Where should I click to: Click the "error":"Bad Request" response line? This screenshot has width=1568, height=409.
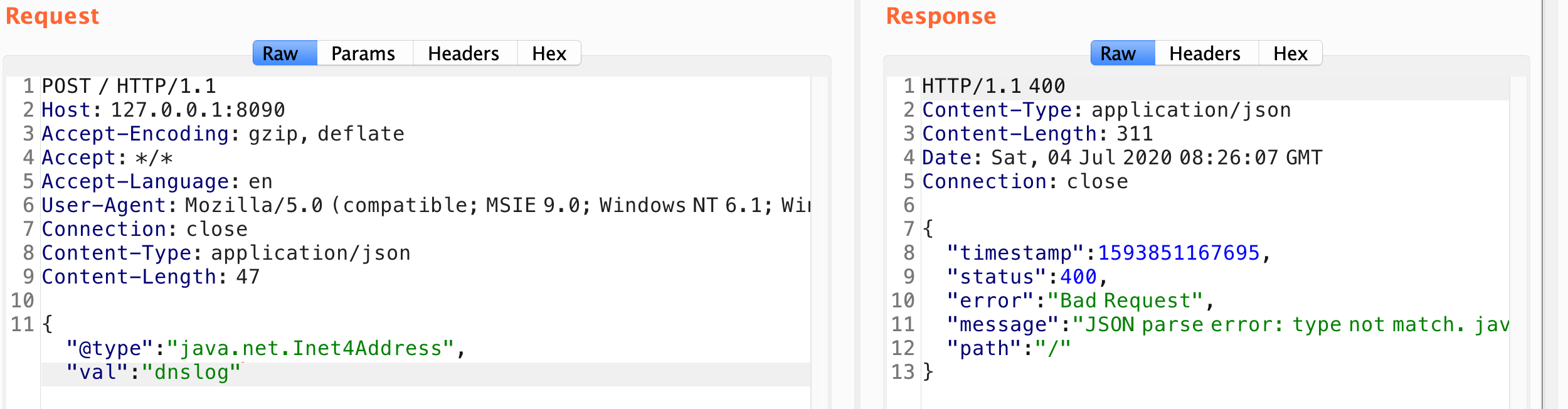[x=1081, y=300]
